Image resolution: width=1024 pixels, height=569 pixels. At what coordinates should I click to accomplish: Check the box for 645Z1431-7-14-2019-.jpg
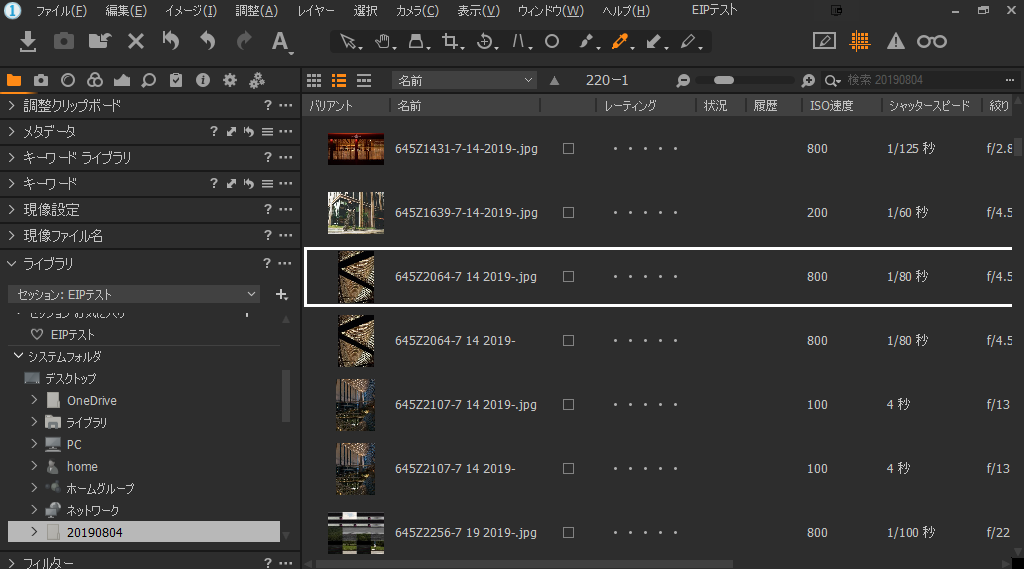(x=568, y=148)
